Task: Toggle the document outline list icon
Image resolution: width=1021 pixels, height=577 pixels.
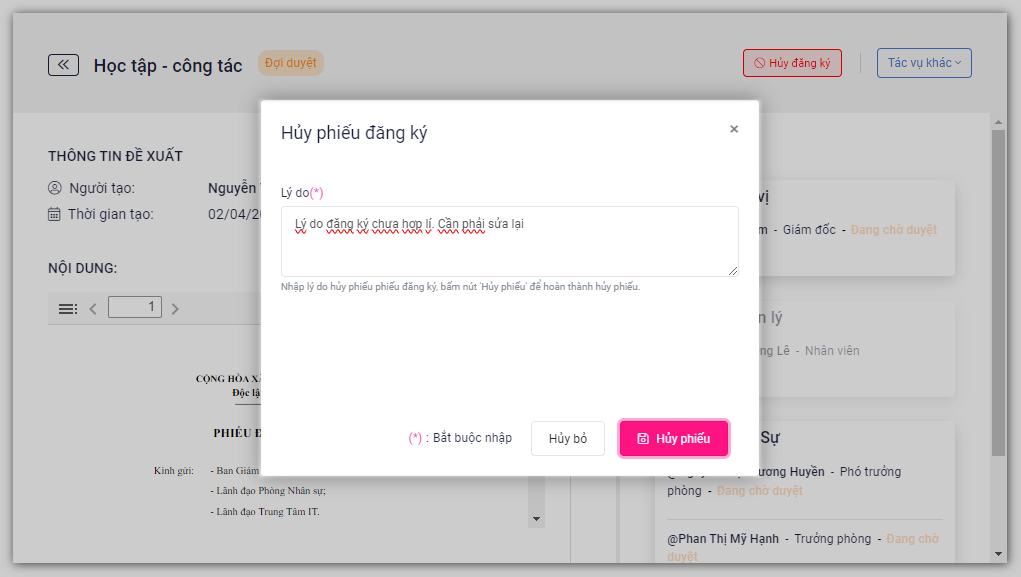Action: pos(68,309)
